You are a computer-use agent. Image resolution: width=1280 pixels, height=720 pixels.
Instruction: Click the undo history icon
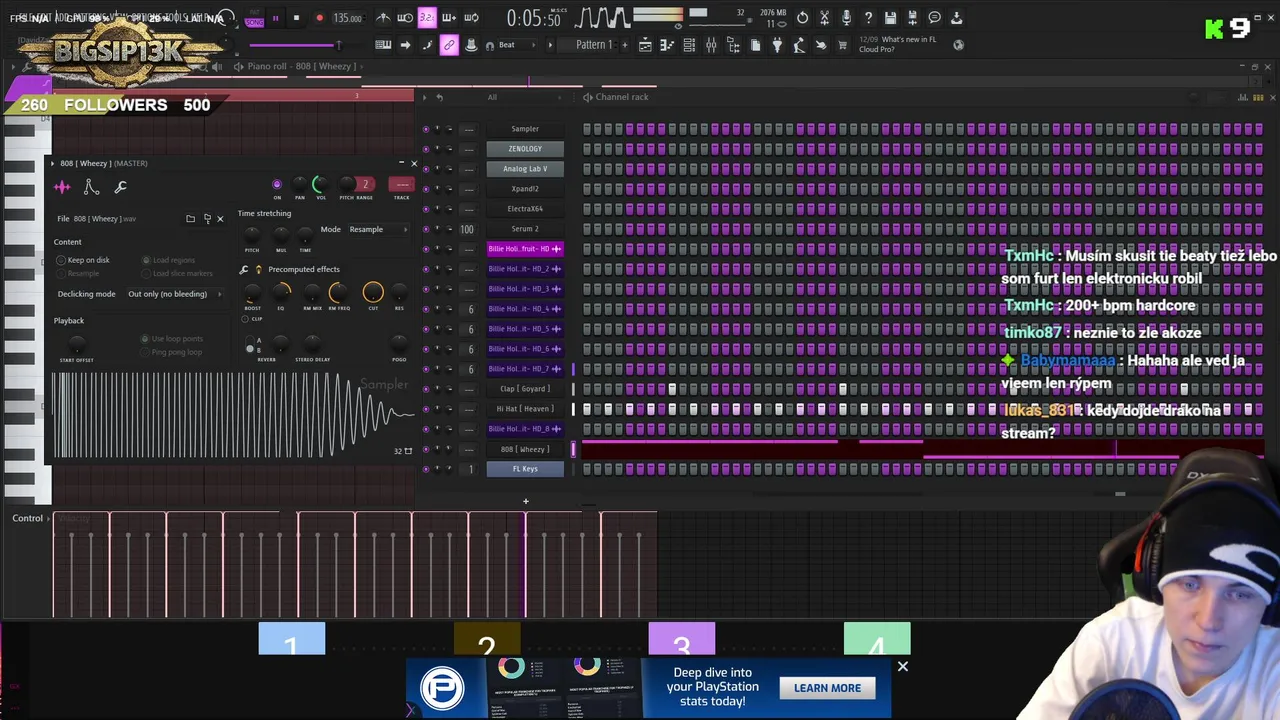(802, 18)
